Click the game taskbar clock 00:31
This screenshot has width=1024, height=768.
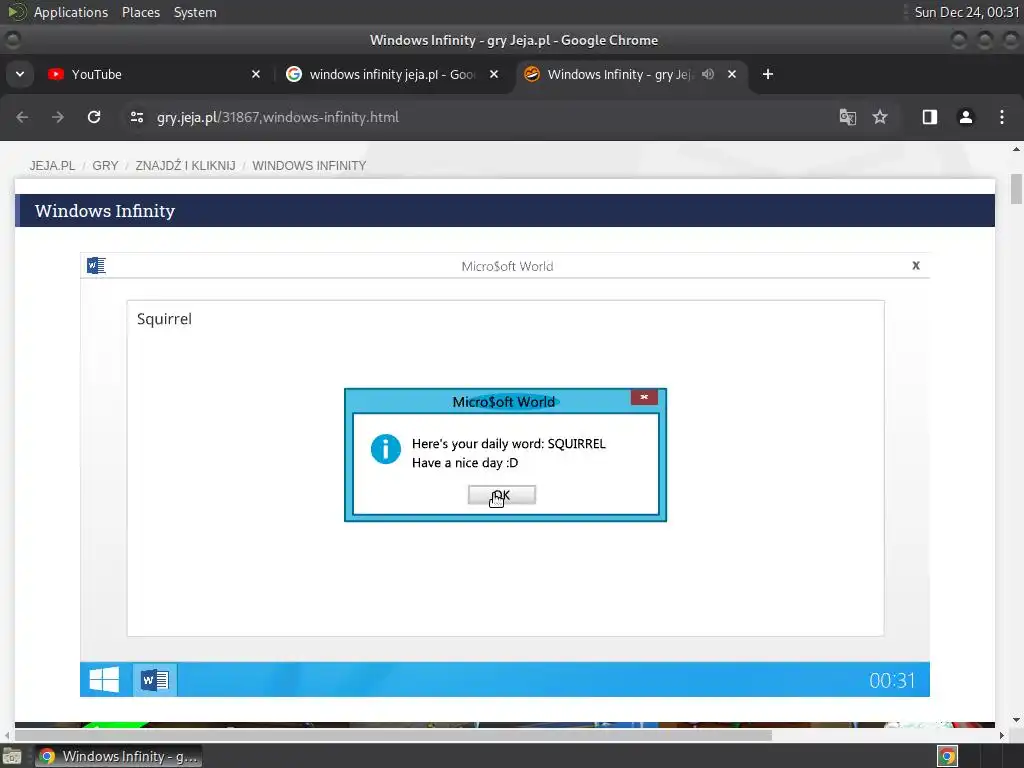click(x=892, y=680)
